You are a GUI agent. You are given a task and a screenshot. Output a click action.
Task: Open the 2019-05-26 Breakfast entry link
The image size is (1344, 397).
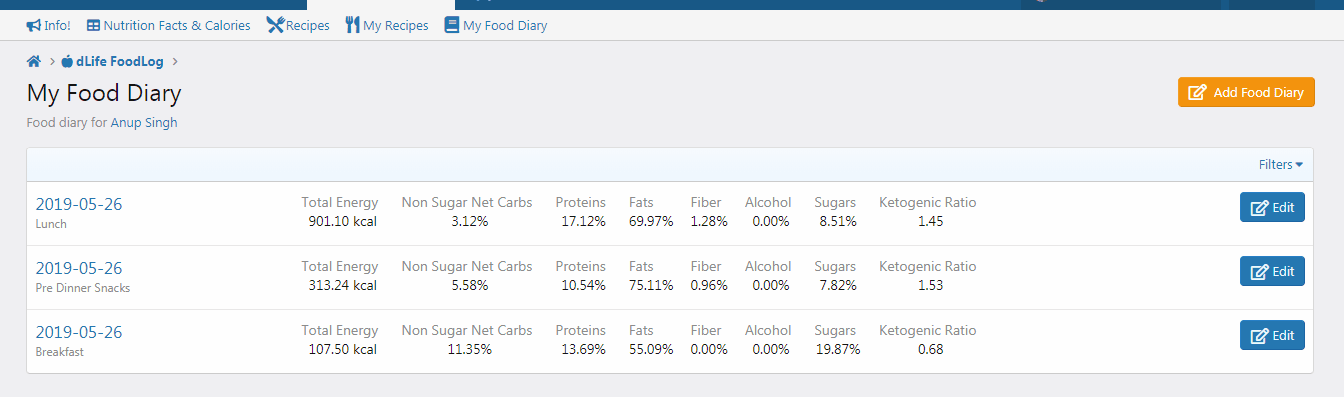[x=79, y=332]
